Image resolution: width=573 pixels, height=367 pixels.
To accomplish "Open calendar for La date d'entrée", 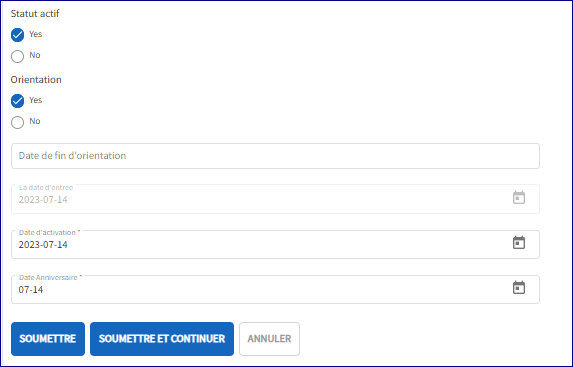I will (519, 198).
